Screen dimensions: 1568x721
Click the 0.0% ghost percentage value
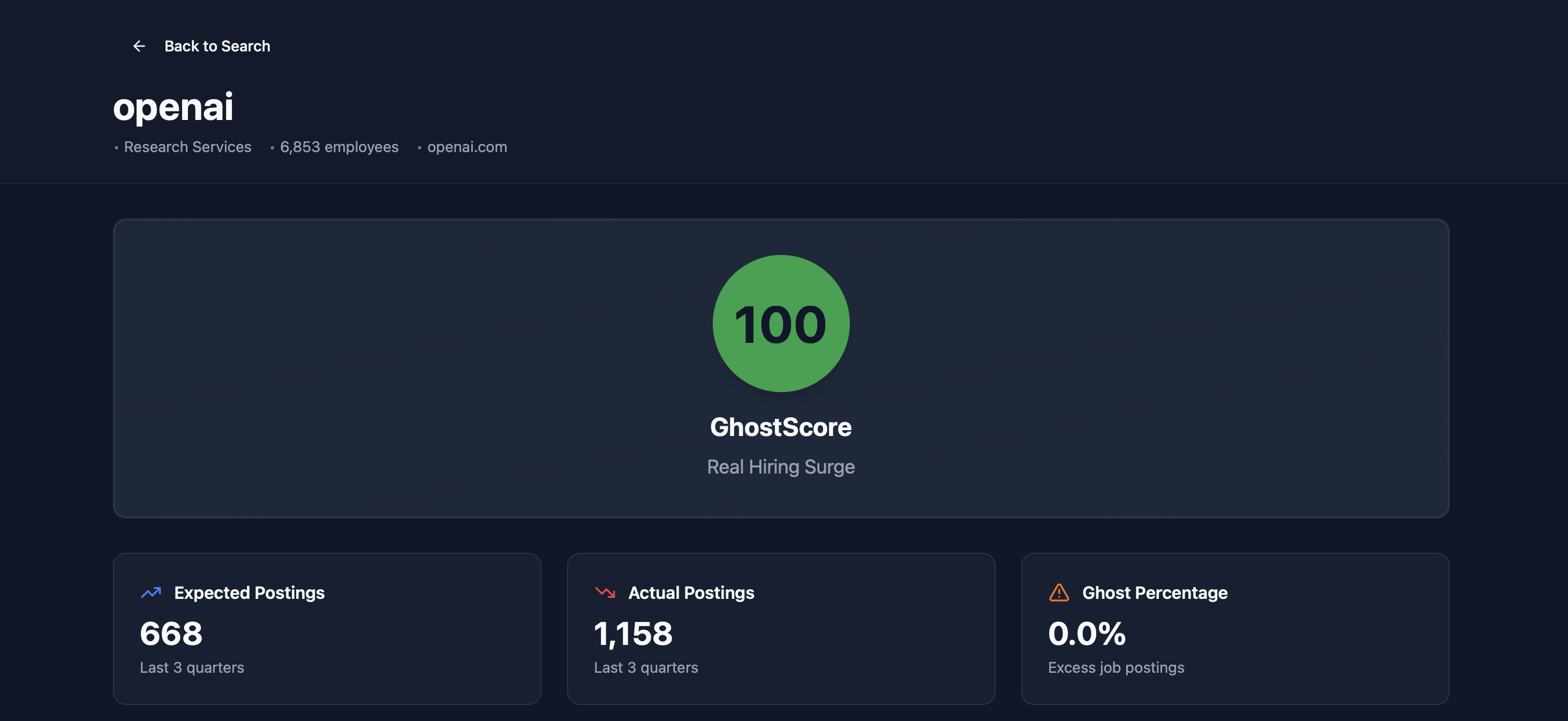(x=1087, y=633)
